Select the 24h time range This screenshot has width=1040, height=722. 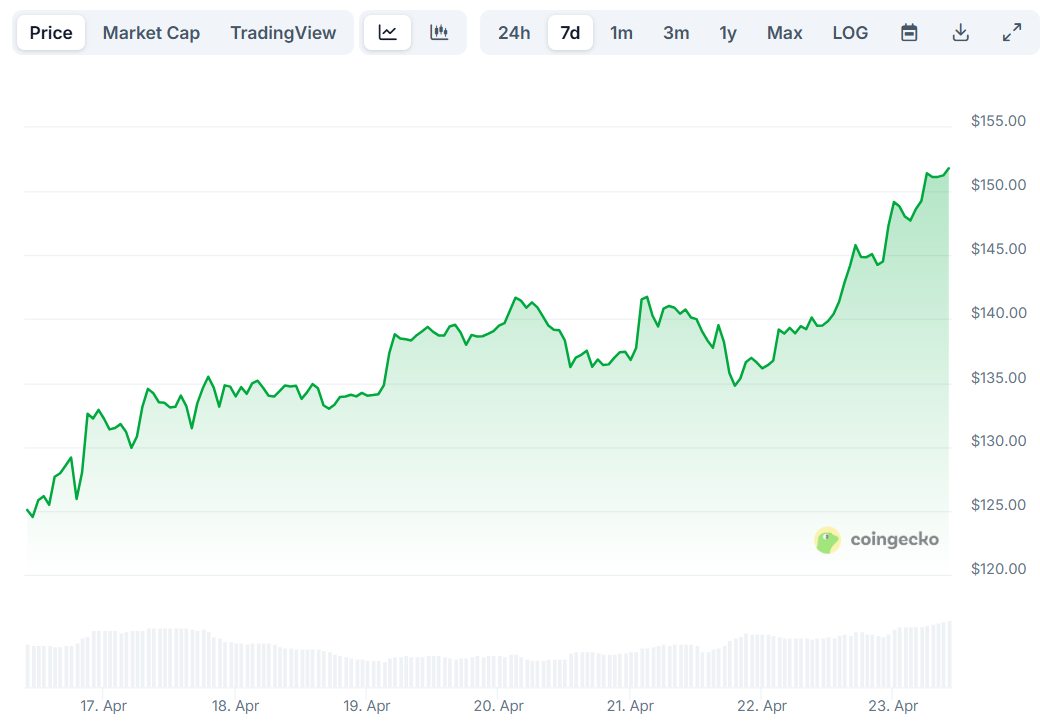point(514,33)
